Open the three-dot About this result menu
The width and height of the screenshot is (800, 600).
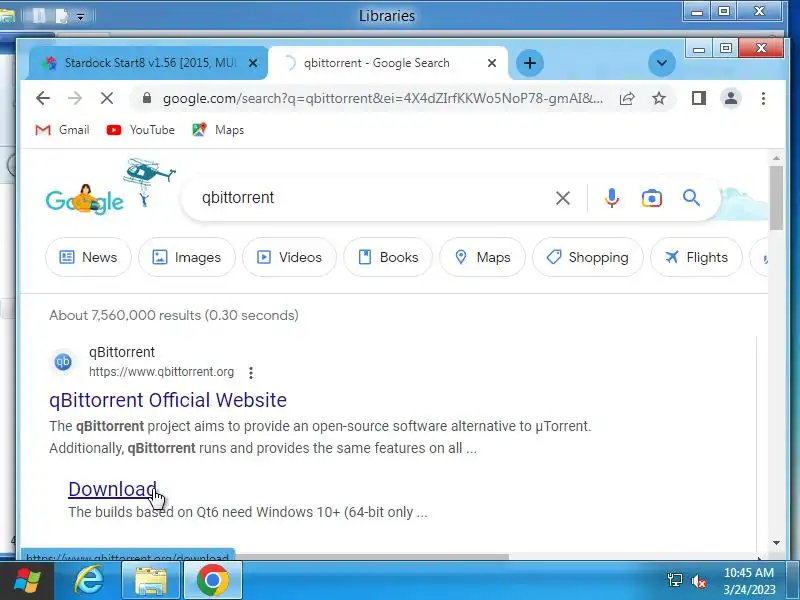(251, 372)
